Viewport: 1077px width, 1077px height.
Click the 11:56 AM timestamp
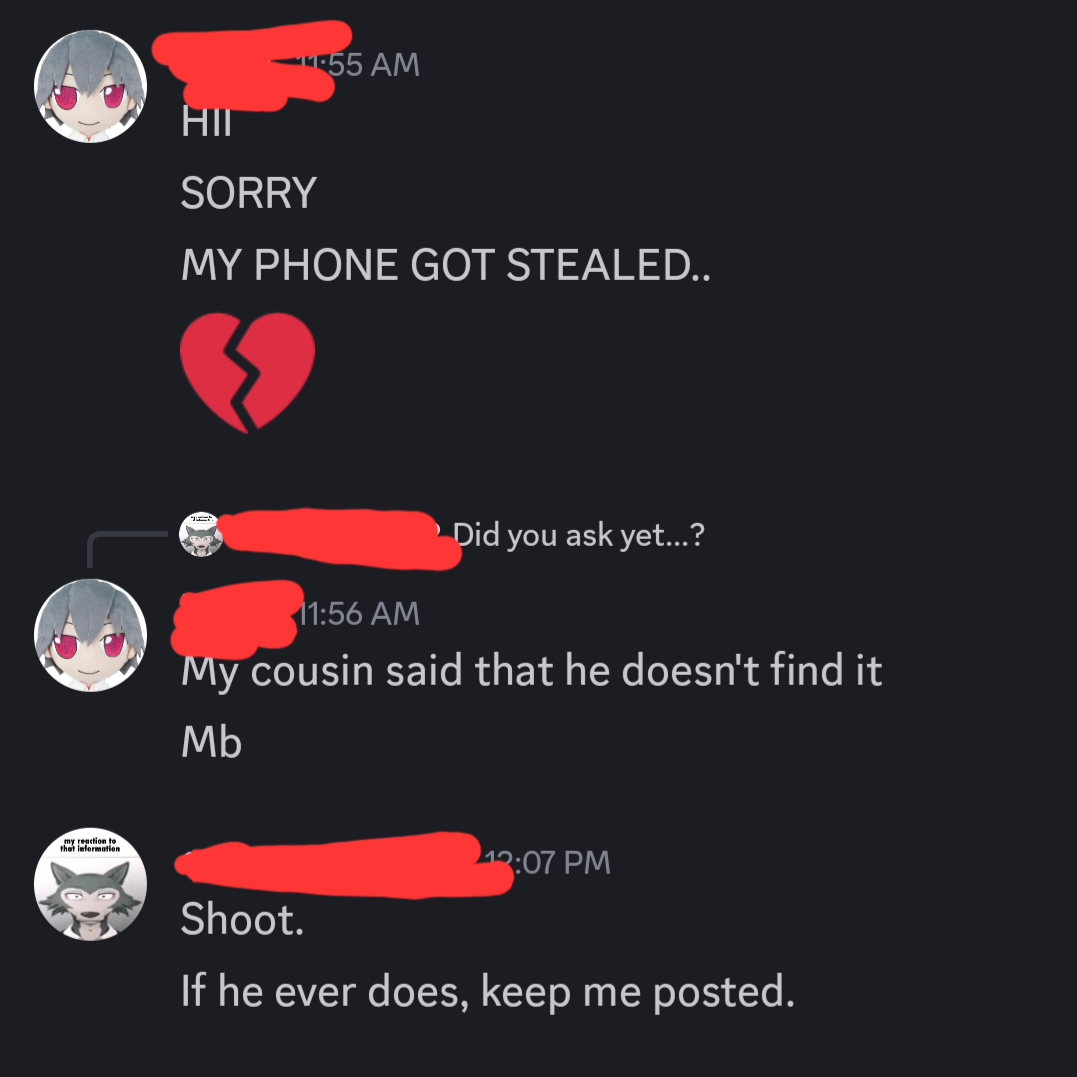[359, 613]
